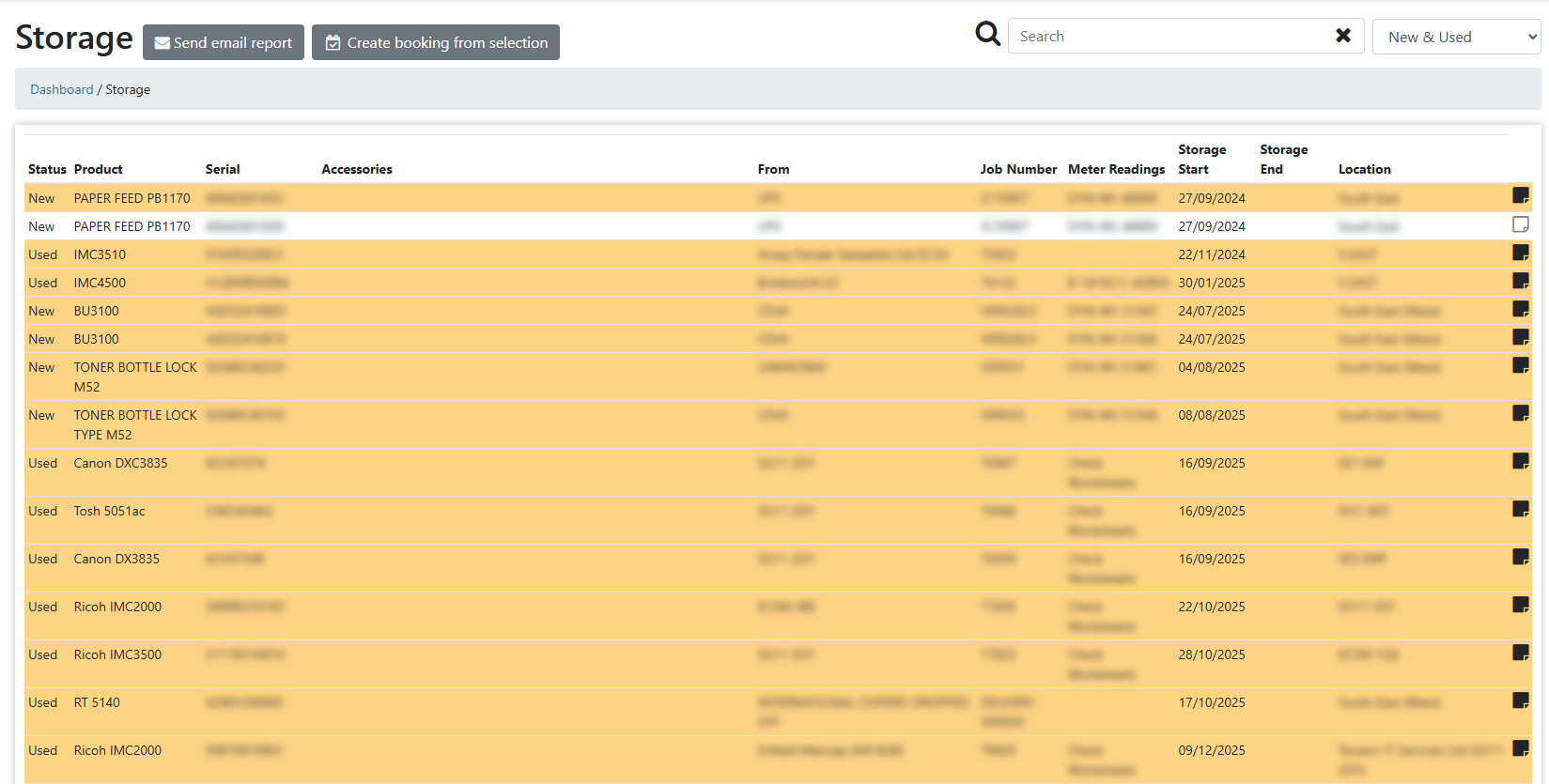Click the Storage Start column header
Screen dimensions: 1549x784
[1202, 160]
